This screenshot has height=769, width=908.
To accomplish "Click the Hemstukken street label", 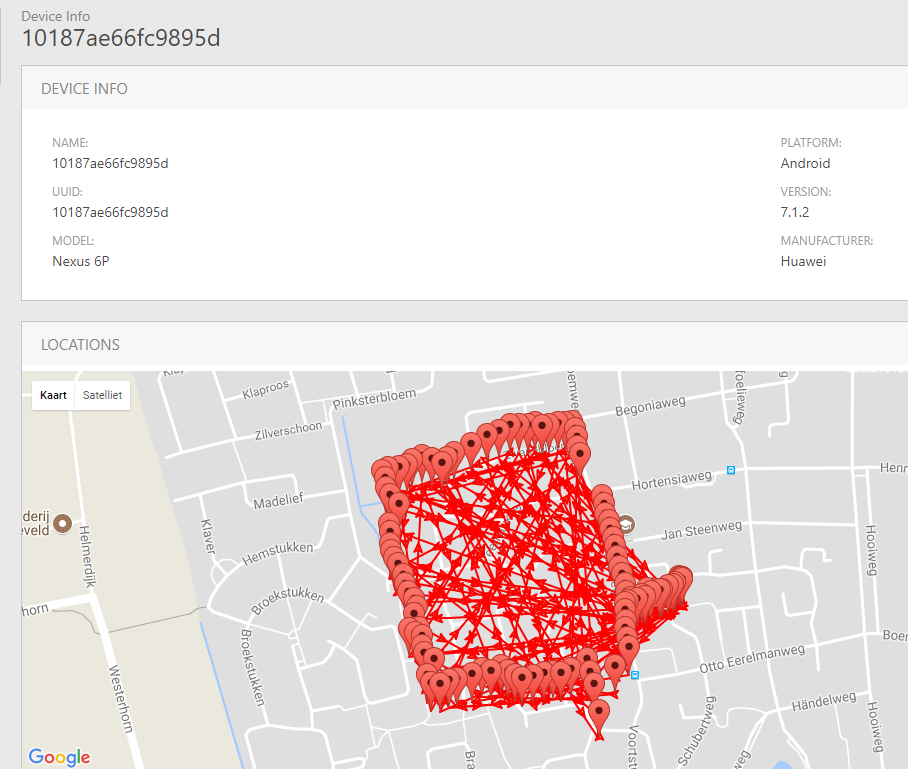I will coord(277,553).
